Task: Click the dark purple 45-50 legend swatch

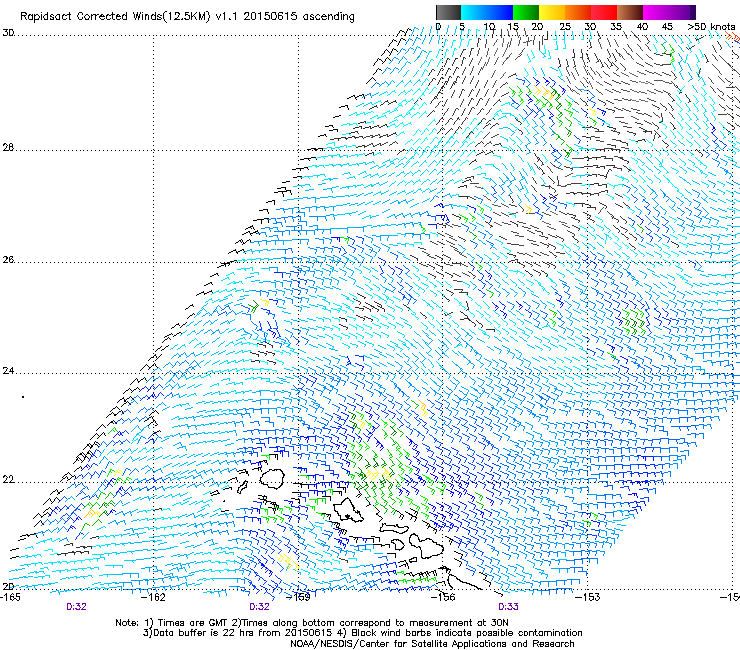Action: (x=682, y=12)
